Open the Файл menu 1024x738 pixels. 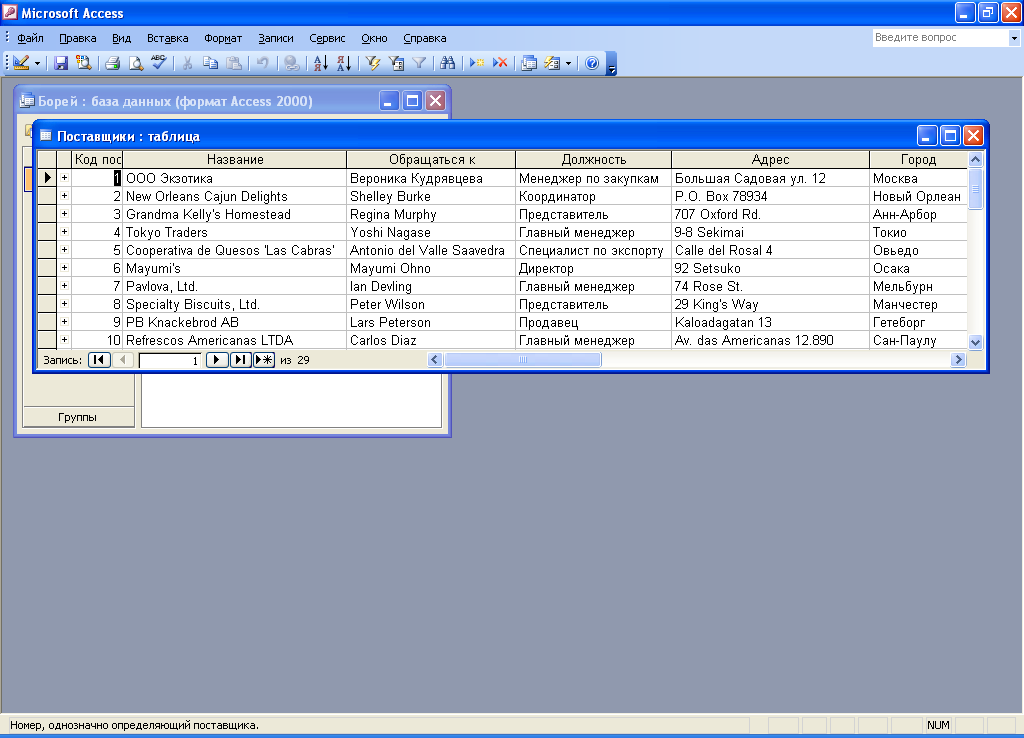click(x=30, y=38)
